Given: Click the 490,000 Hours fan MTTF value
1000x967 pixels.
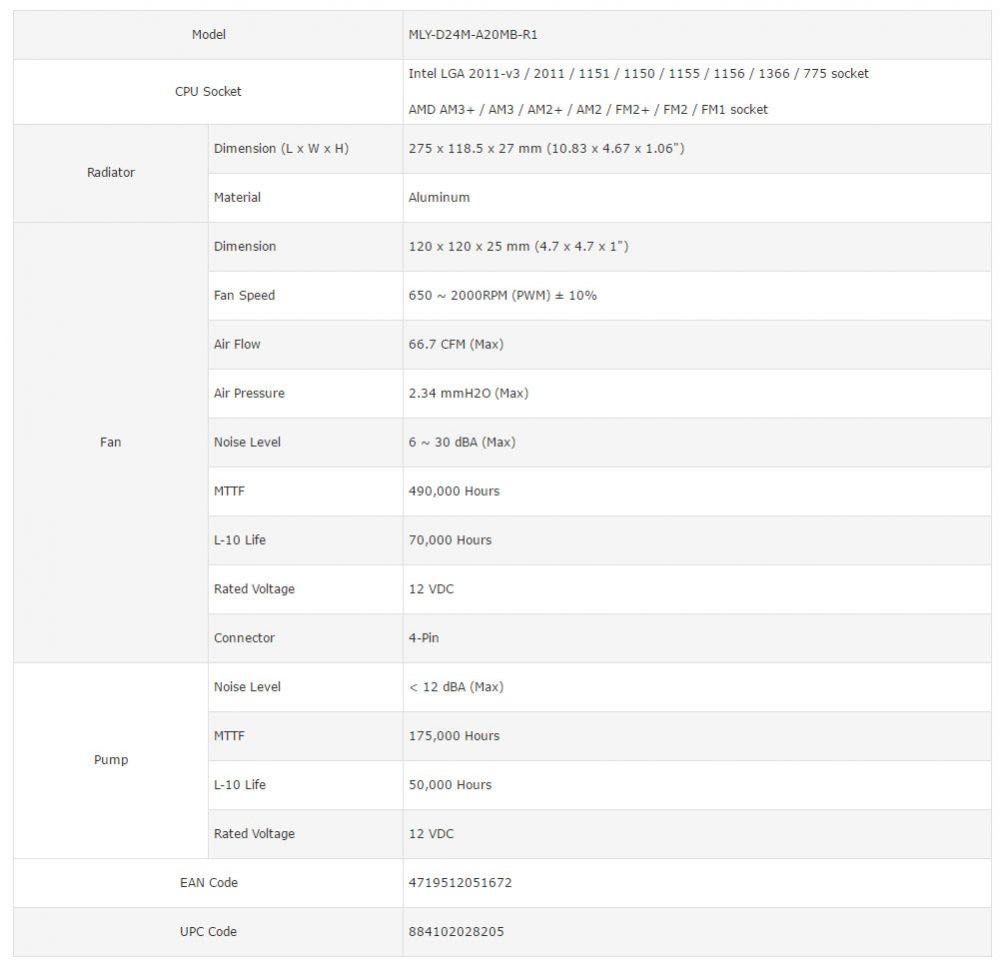Looking at the screenshot, I should tap(454, 491).
